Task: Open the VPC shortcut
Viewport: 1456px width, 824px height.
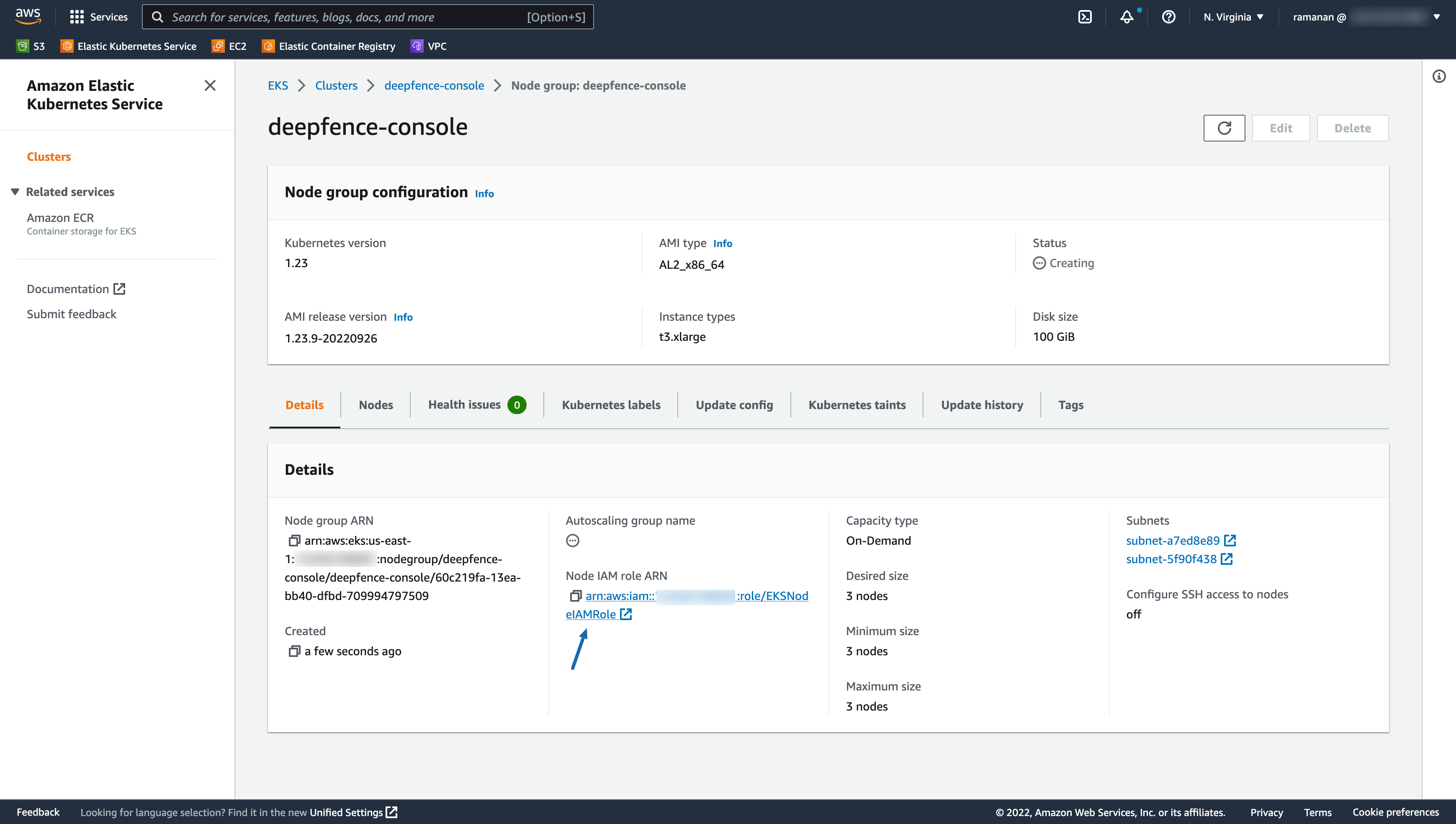Action: tap(429, 46)
